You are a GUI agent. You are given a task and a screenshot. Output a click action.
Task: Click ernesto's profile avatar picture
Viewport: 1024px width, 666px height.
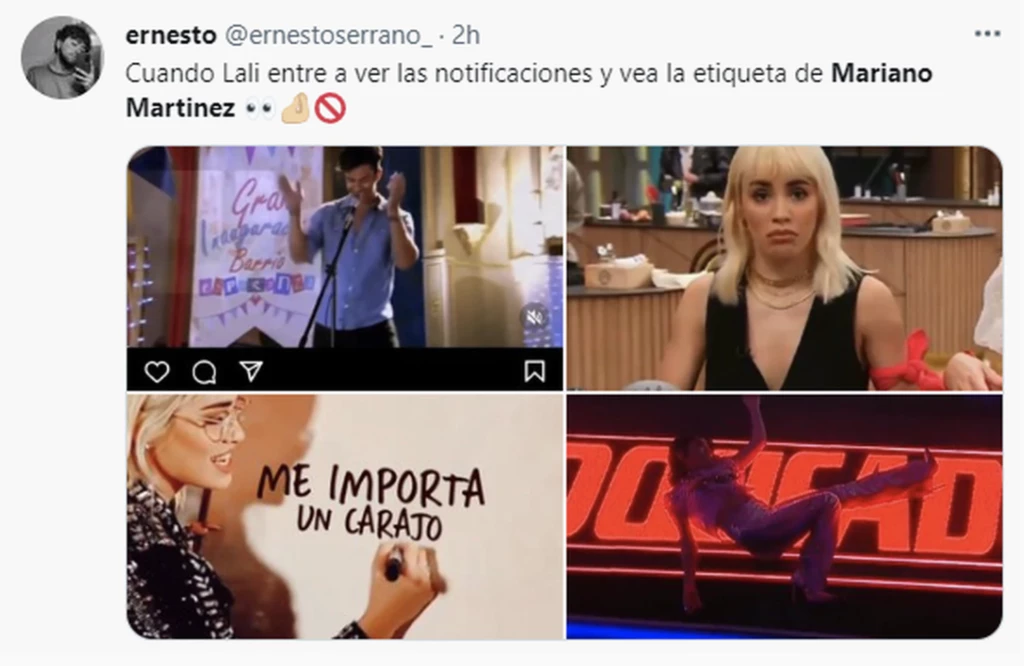[x=62, y=57]
